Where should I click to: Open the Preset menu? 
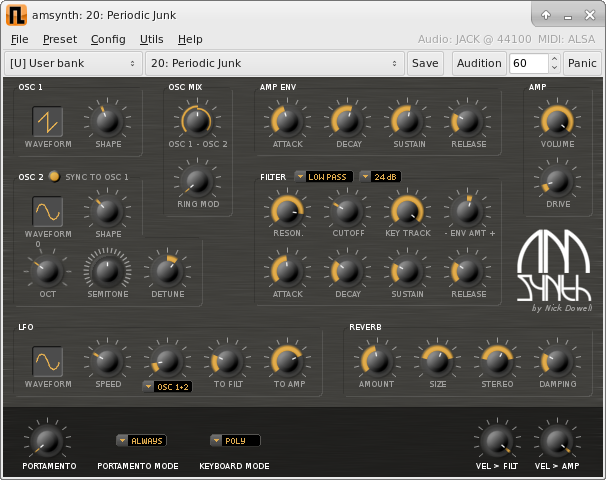point(60,39)
